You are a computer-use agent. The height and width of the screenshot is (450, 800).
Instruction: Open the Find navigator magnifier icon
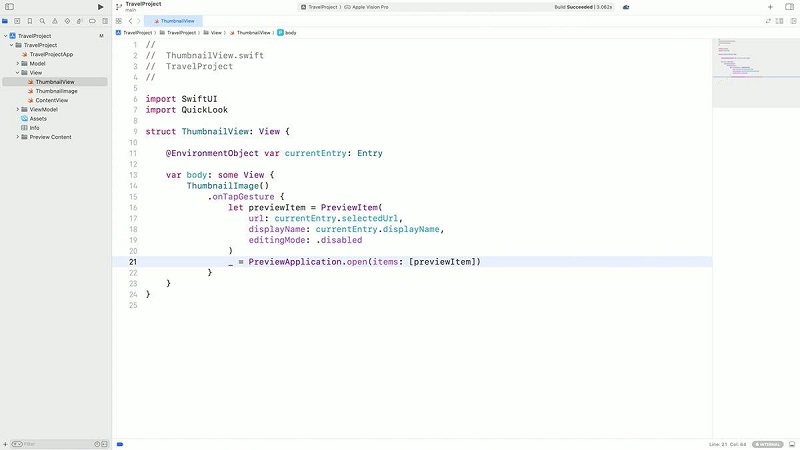tap(43, 20)
